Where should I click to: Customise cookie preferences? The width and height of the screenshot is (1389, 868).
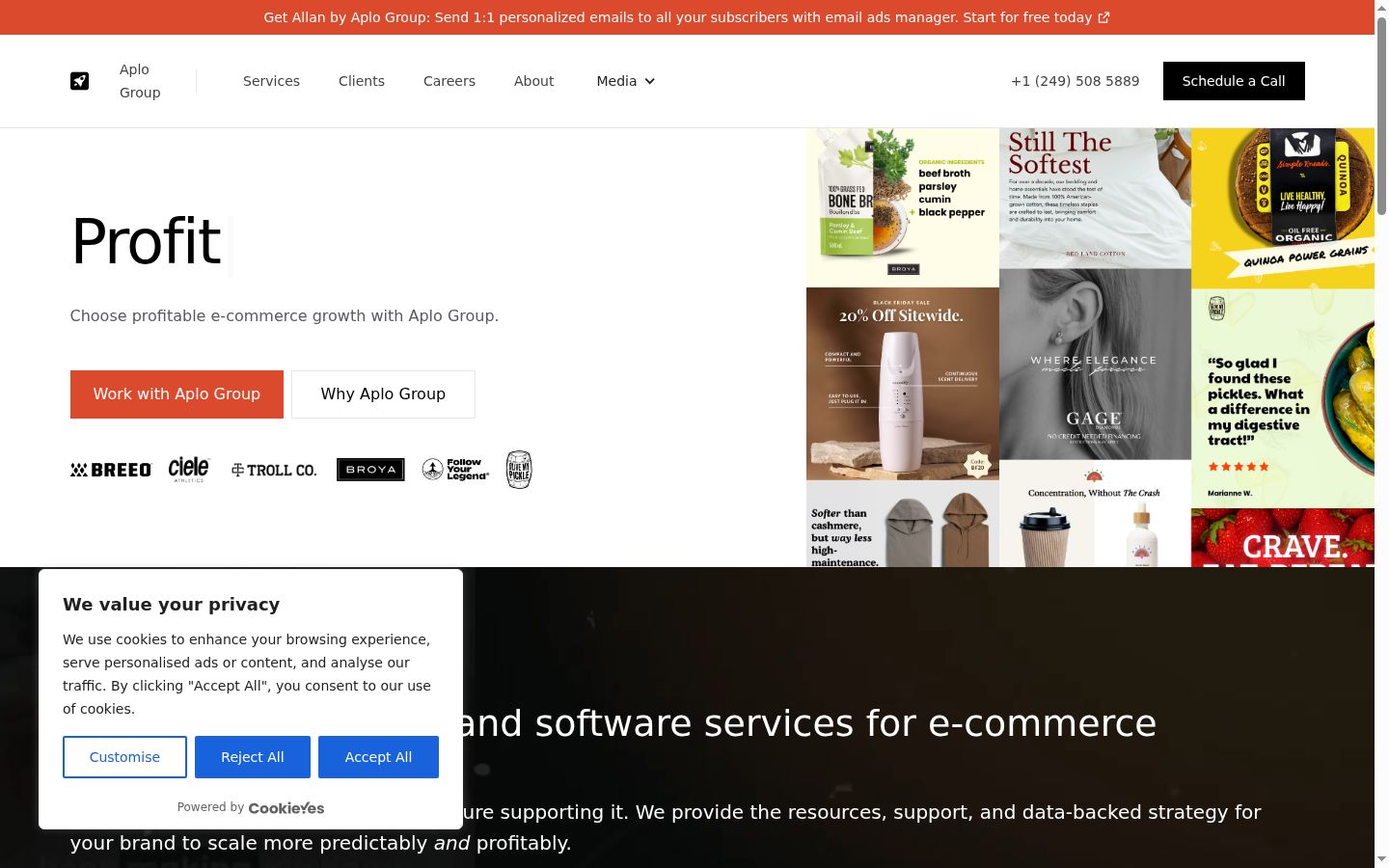click(124, 757)
